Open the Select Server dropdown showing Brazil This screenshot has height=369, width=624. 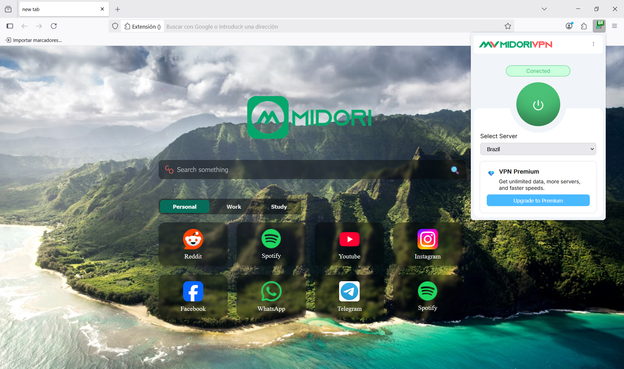(538, 149)
